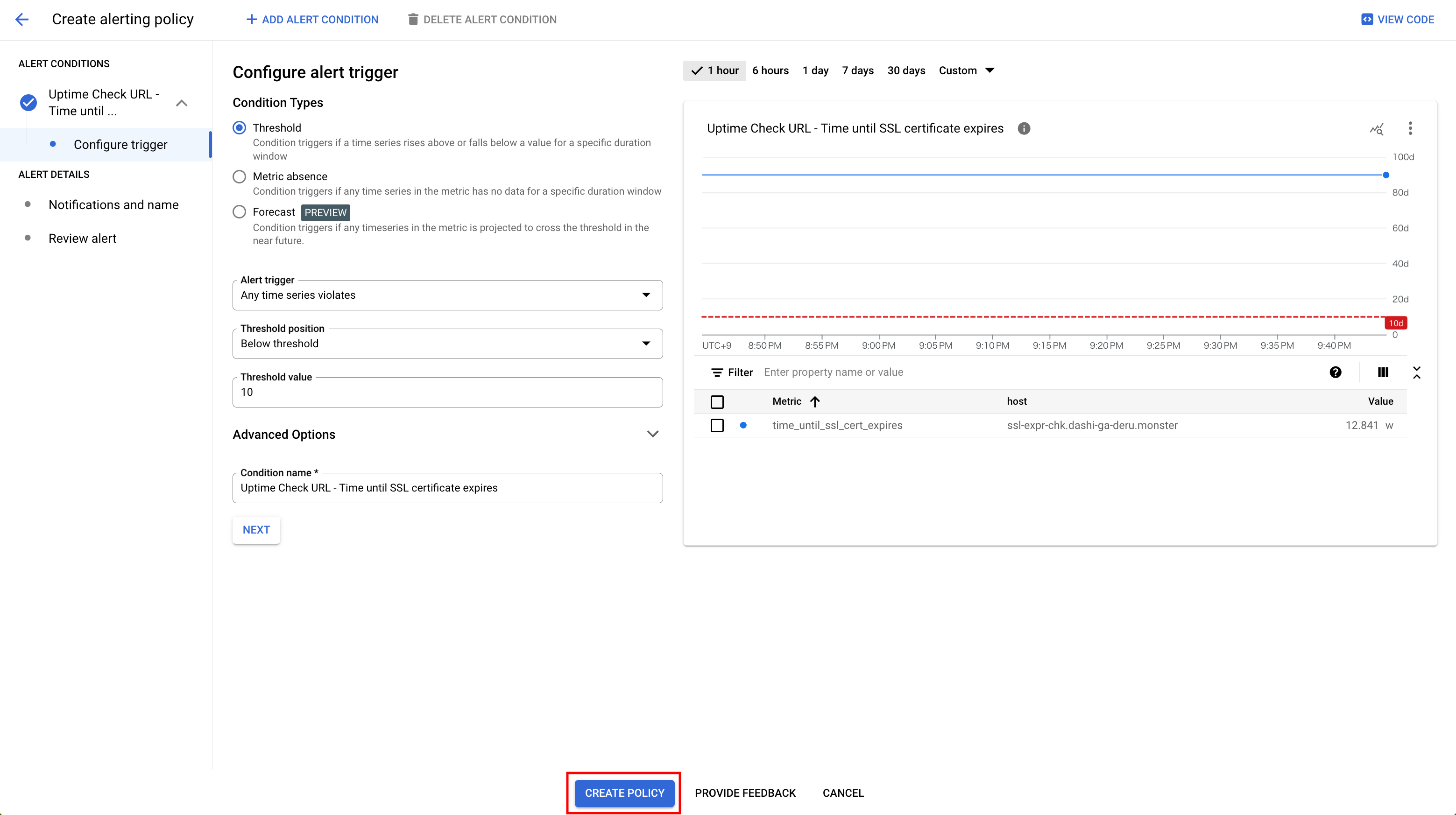Go to Notifications and name step
This screenshot has height=815, width=1456.
113,204
